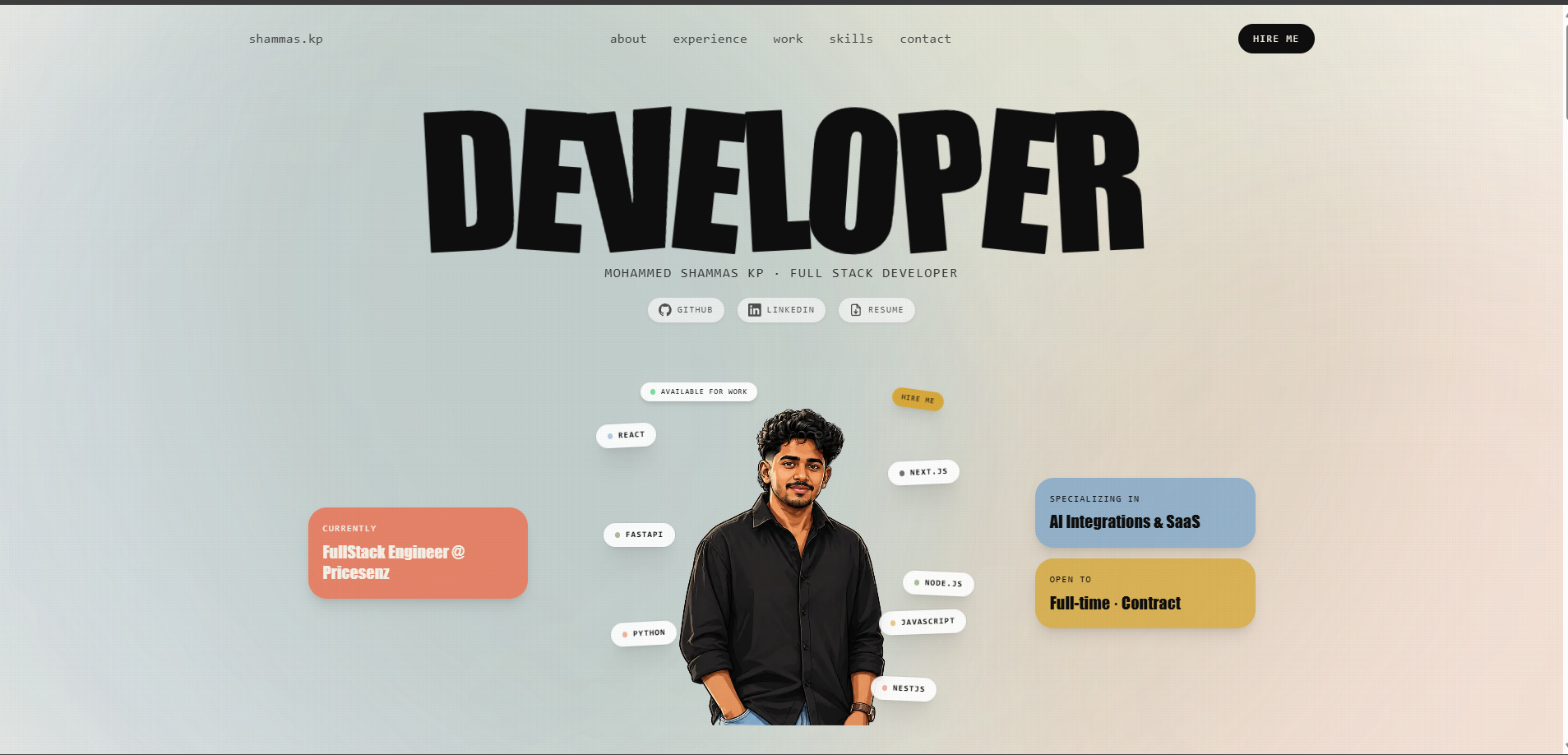Jump to skills nav item
Image resolution: width=1568 pixels, height=755 pixels.
click(851, 39)
